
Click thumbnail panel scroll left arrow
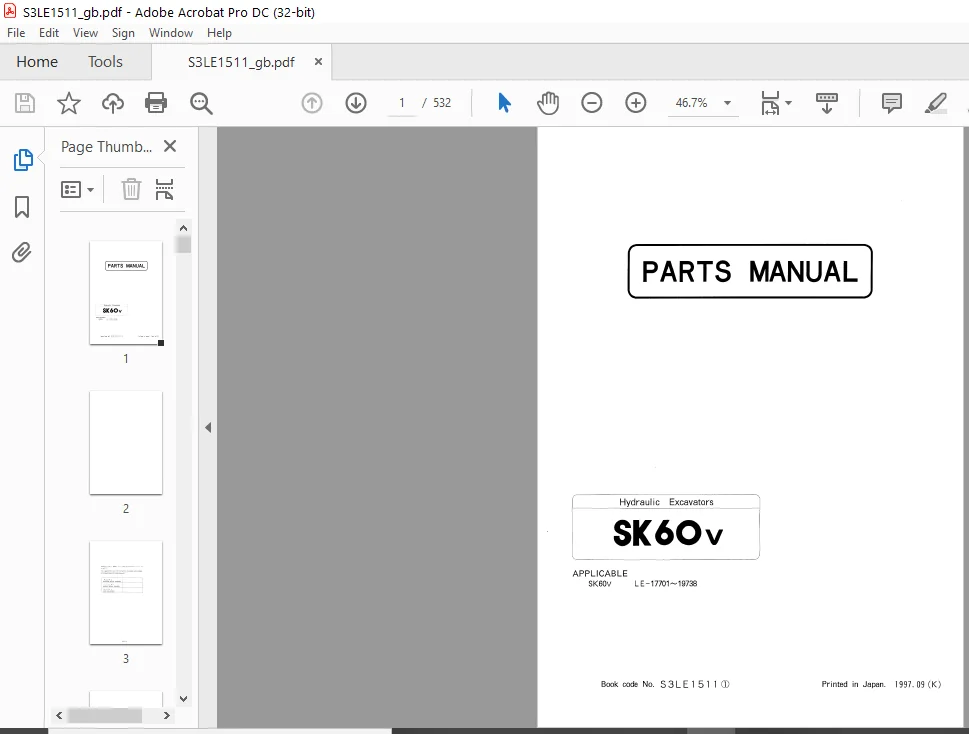click(59, 715)
